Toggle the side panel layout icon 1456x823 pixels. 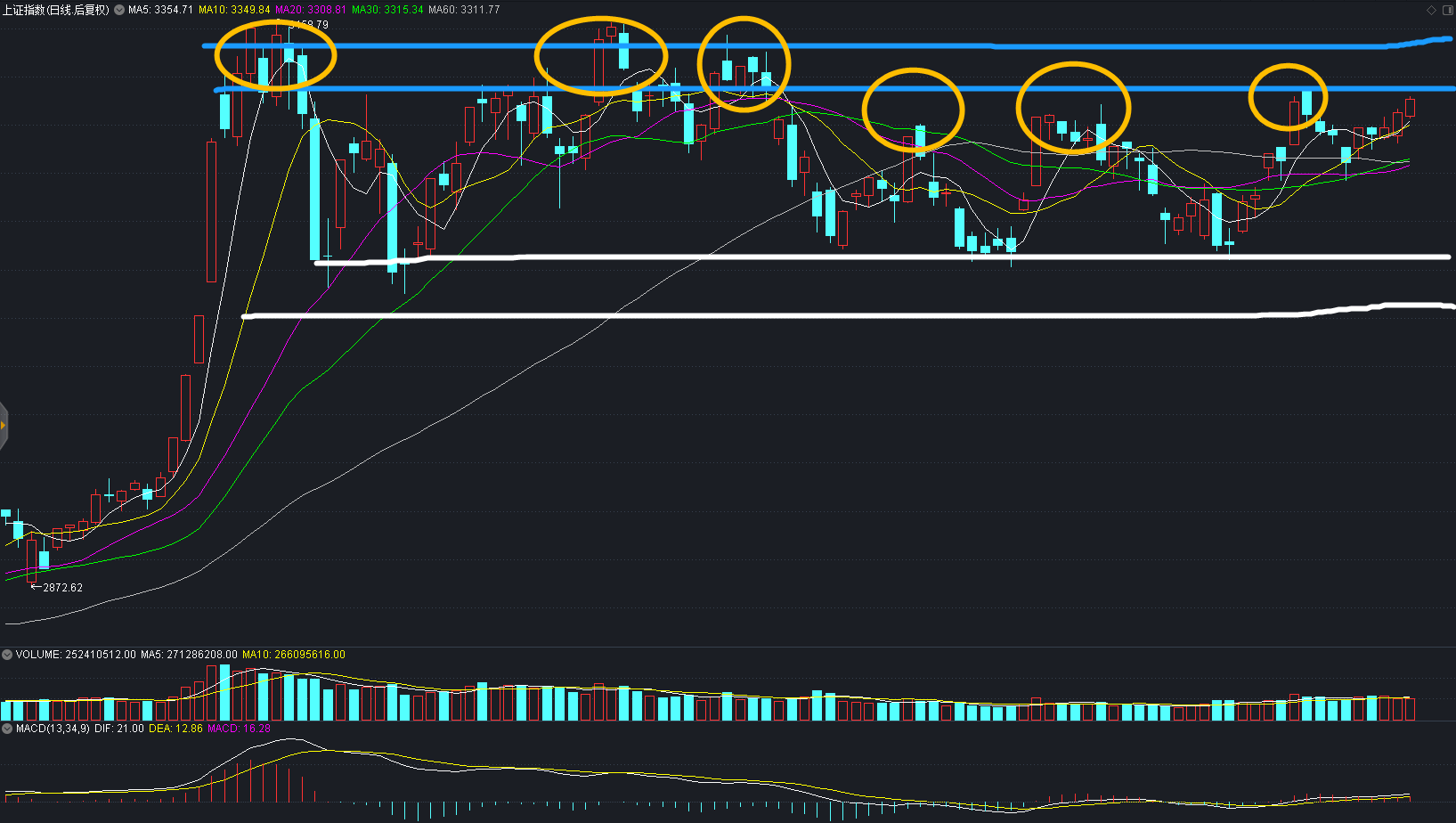click(x=1446, y=10)
